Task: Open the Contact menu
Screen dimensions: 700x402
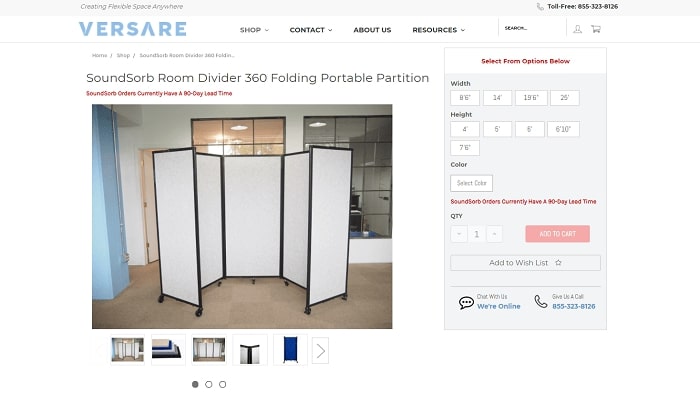Action: point(311,30)
